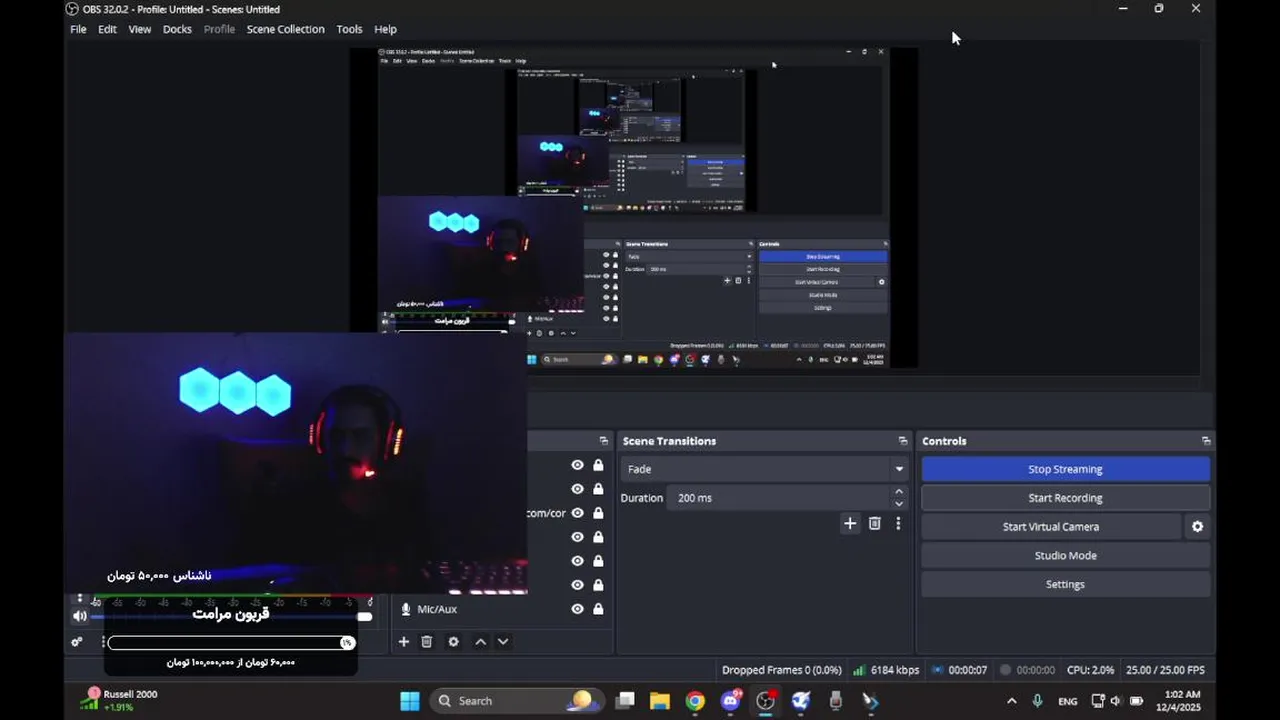Toggle the lock on the topmost source row
This screenshot has height=720, width=1280.
[598, 465]
